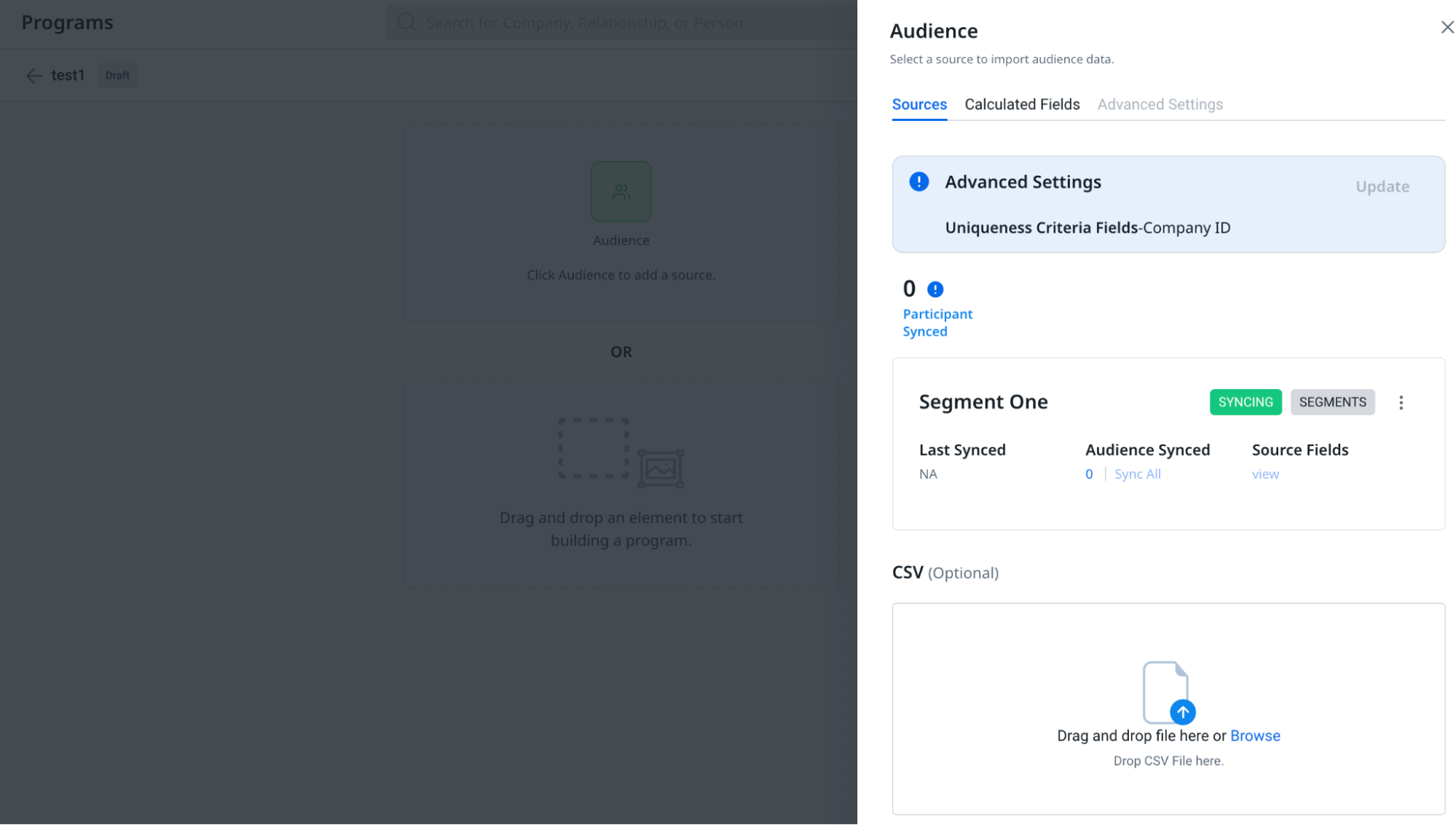Click the Sync All link
Image resolution: width=1456 pixels, height=825 pixels.
(x=1137, y=474)
